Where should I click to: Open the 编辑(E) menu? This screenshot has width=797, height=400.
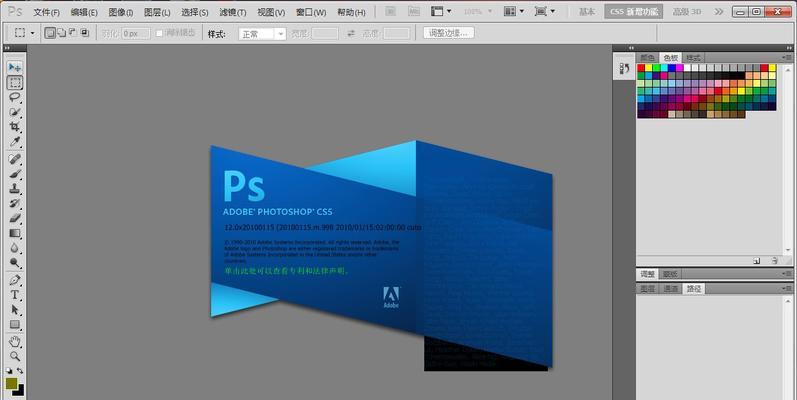click(x=84, y=12)
